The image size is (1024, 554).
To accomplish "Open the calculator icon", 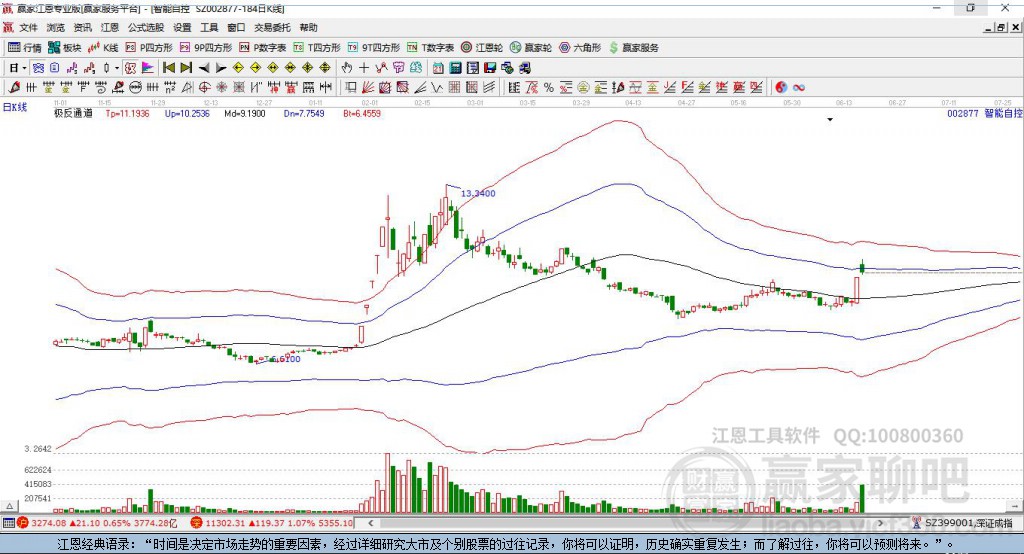I will 456,68.
